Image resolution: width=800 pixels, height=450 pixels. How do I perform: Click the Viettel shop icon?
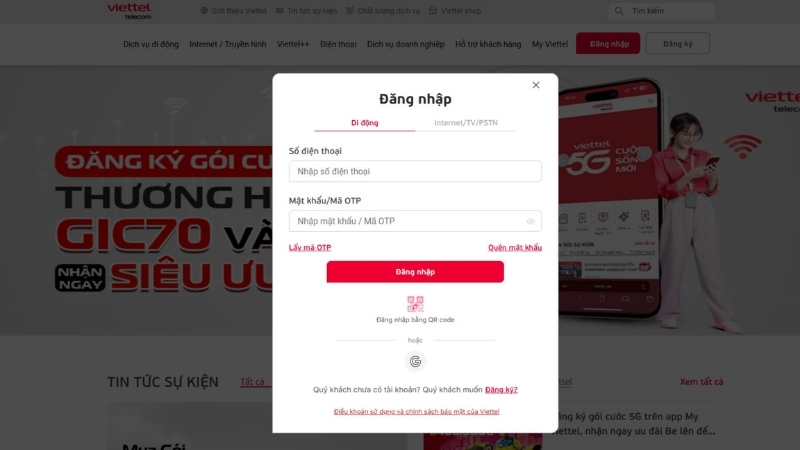click(x=433, y=10)
